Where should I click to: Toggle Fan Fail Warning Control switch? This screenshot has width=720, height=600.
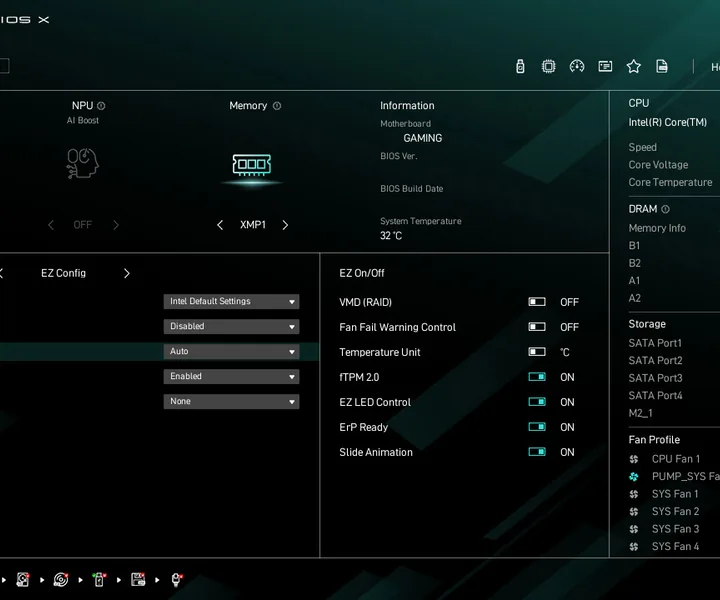[537, 327]
